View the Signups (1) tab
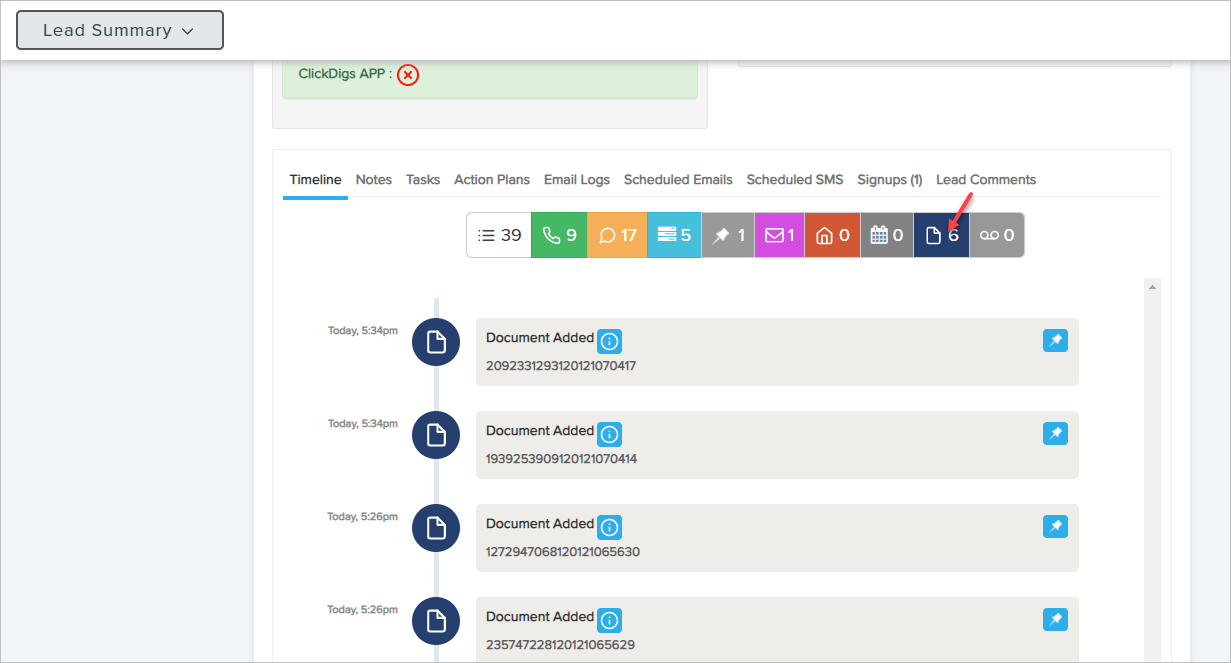 point(889,180)
